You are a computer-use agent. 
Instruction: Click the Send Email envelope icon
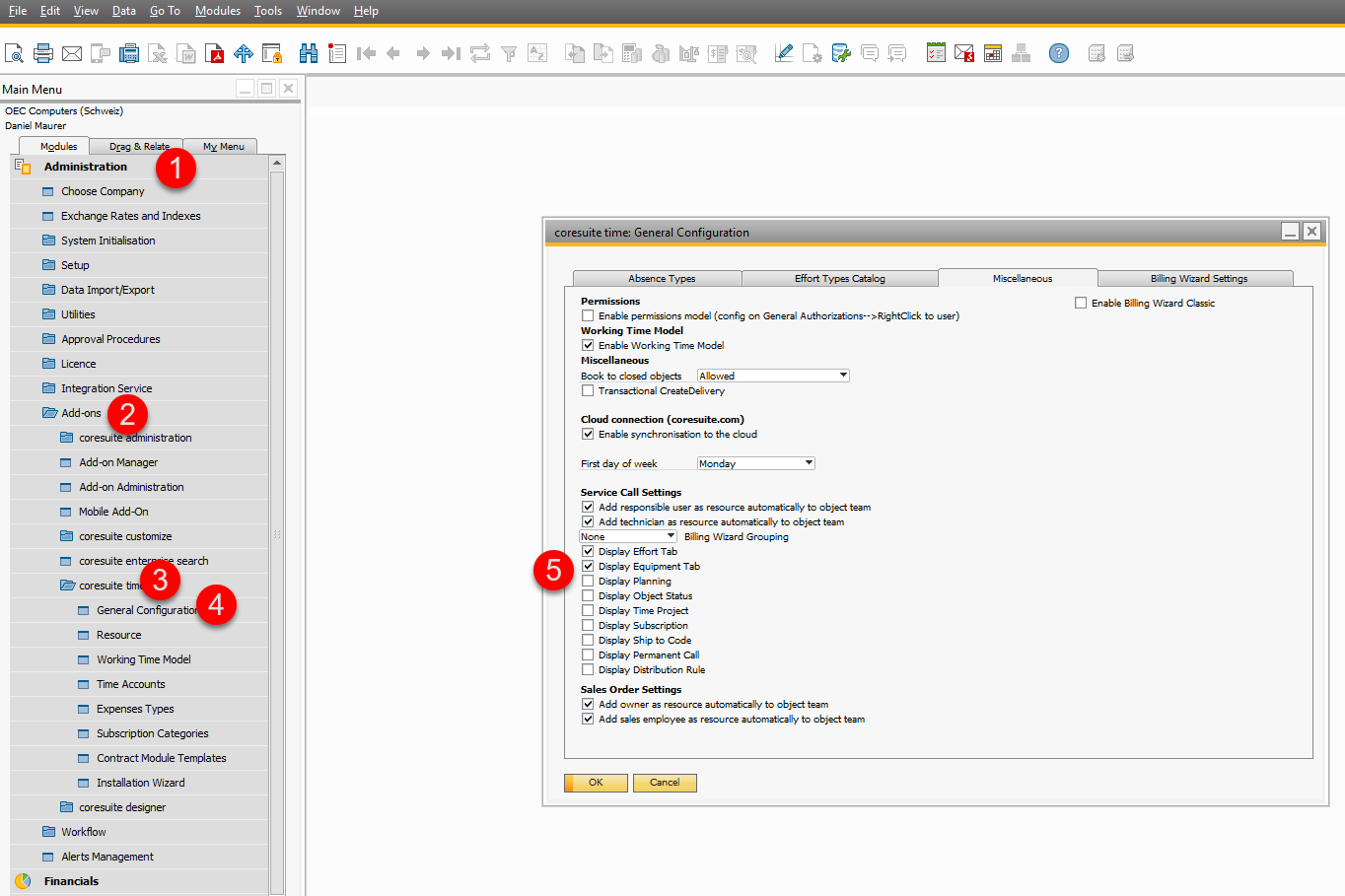coord(72,53)
